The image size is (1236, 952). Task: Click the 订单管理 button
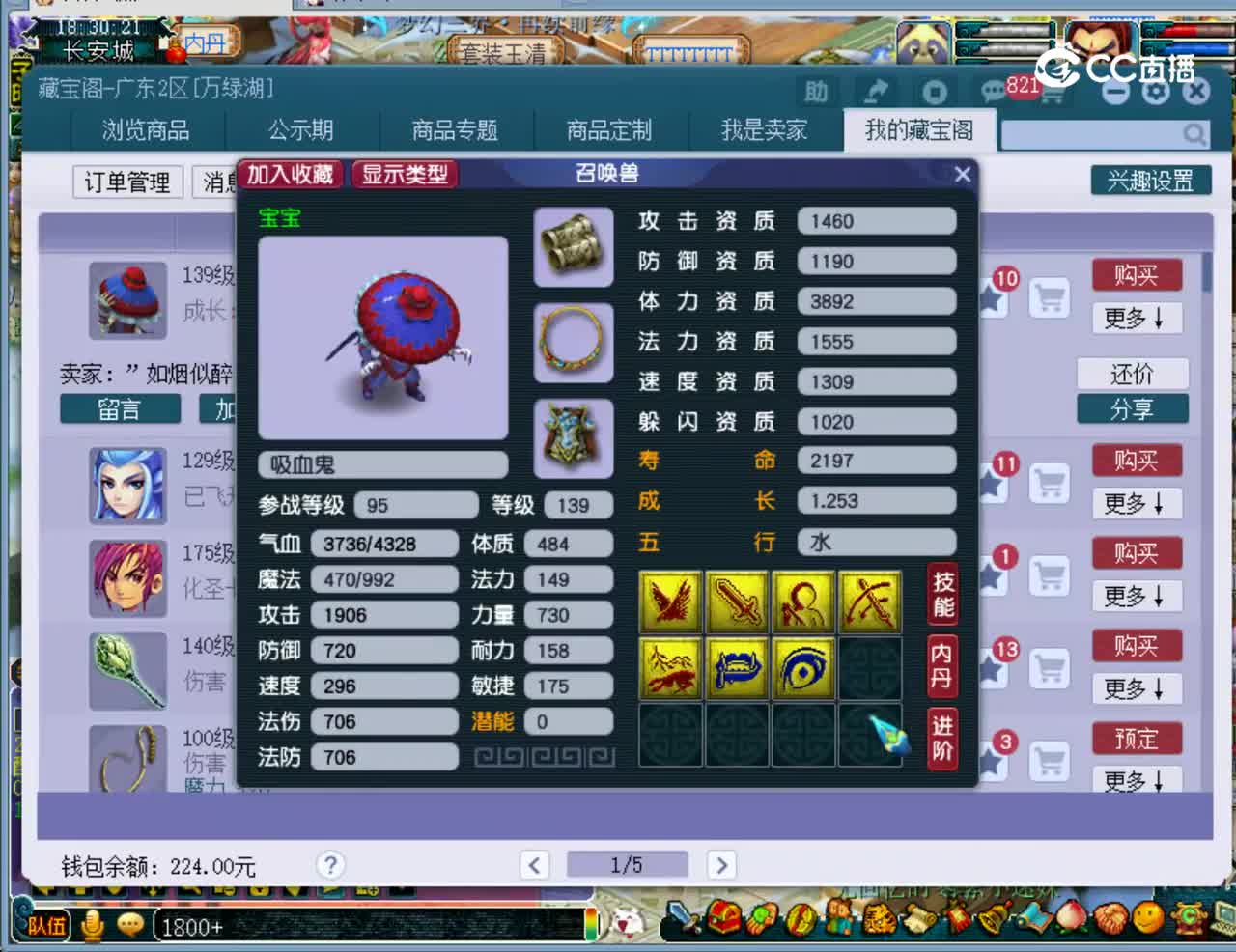pos(127,182)
